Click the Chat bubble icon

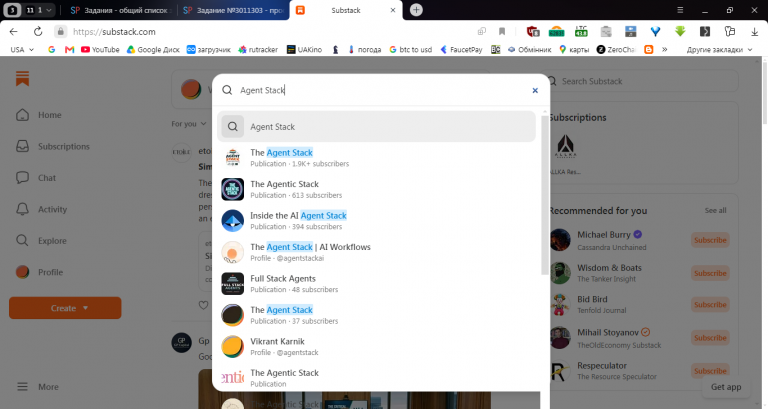click(x=23, y=178)
